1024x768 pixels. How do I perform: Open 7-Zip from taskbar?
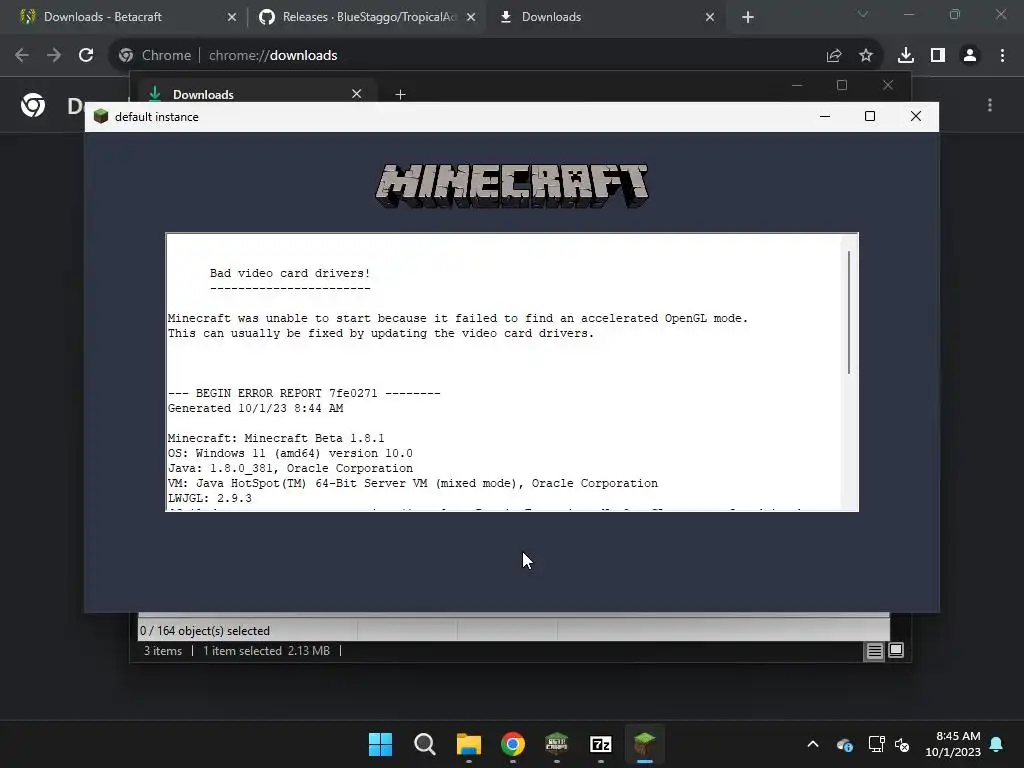coord(601,744)
